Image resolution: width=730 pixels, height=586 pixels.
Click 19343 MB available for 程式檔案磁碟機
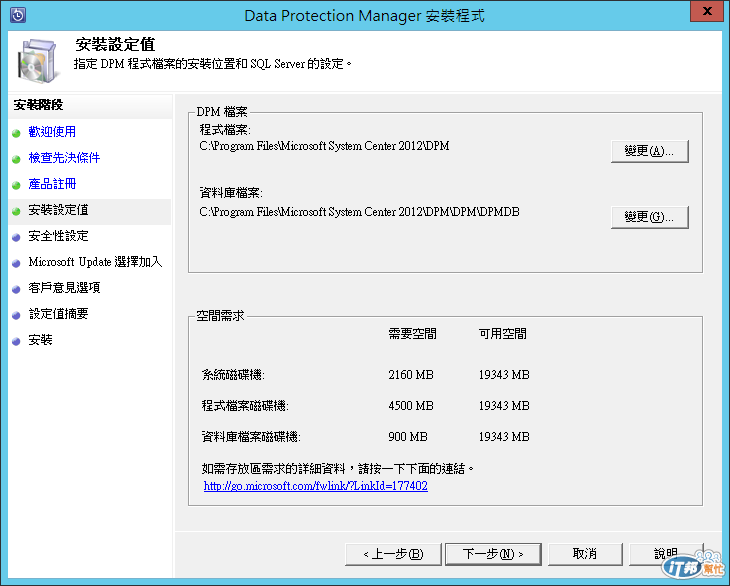pos(504,406)
